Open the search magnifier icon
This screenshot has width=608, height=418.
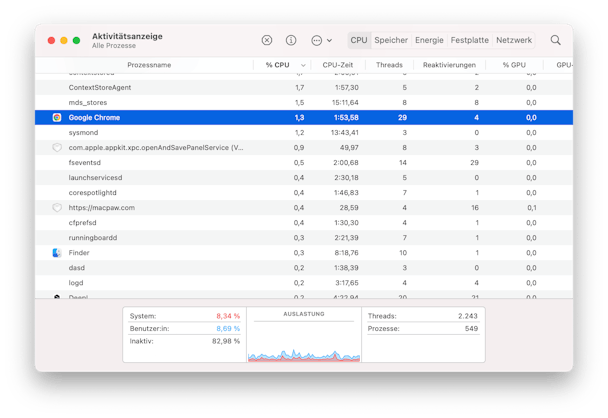click(x=555, y=40)
